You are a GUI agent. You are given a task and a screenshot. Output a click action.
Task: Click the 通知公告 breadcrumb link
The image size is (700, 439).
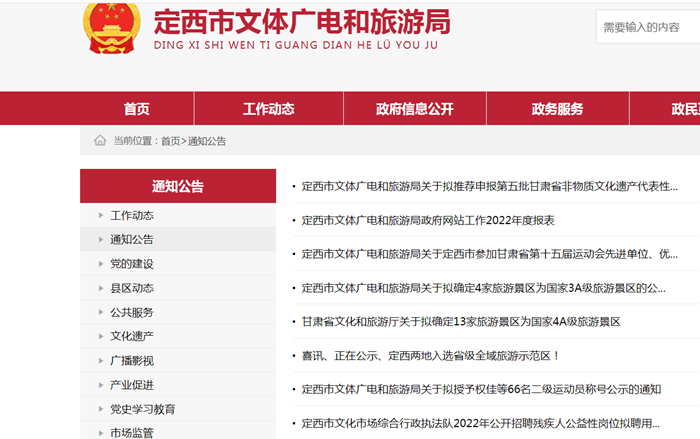207,141
